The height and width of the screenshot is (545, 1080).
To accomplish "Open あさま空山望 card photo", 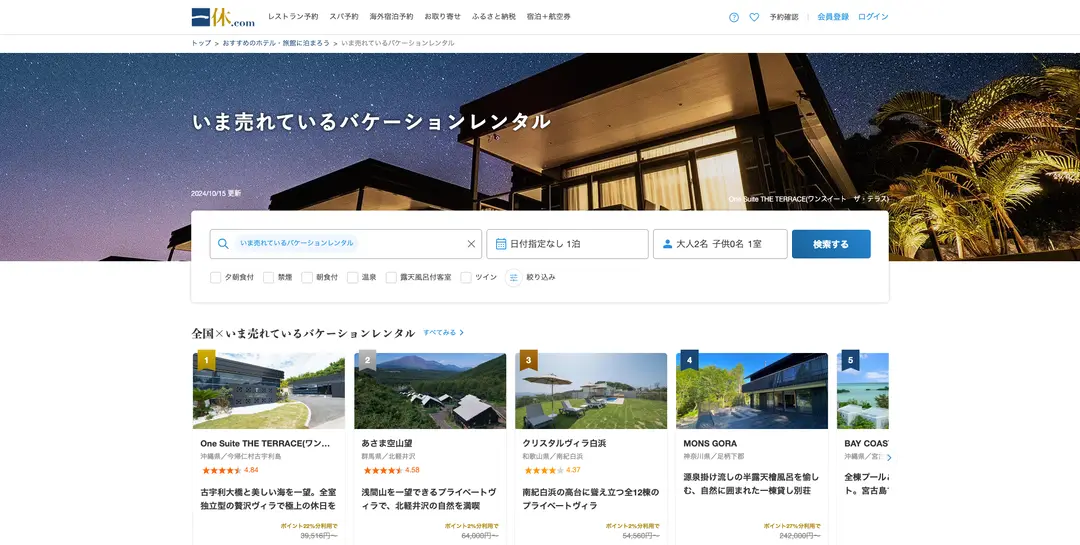I will pos(430,391).
